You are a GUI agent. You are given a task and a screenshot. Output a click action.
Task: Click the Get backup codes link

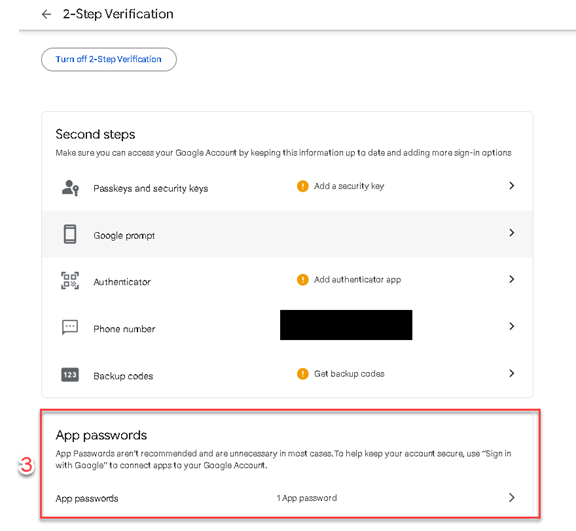click(x=349, y=374)
